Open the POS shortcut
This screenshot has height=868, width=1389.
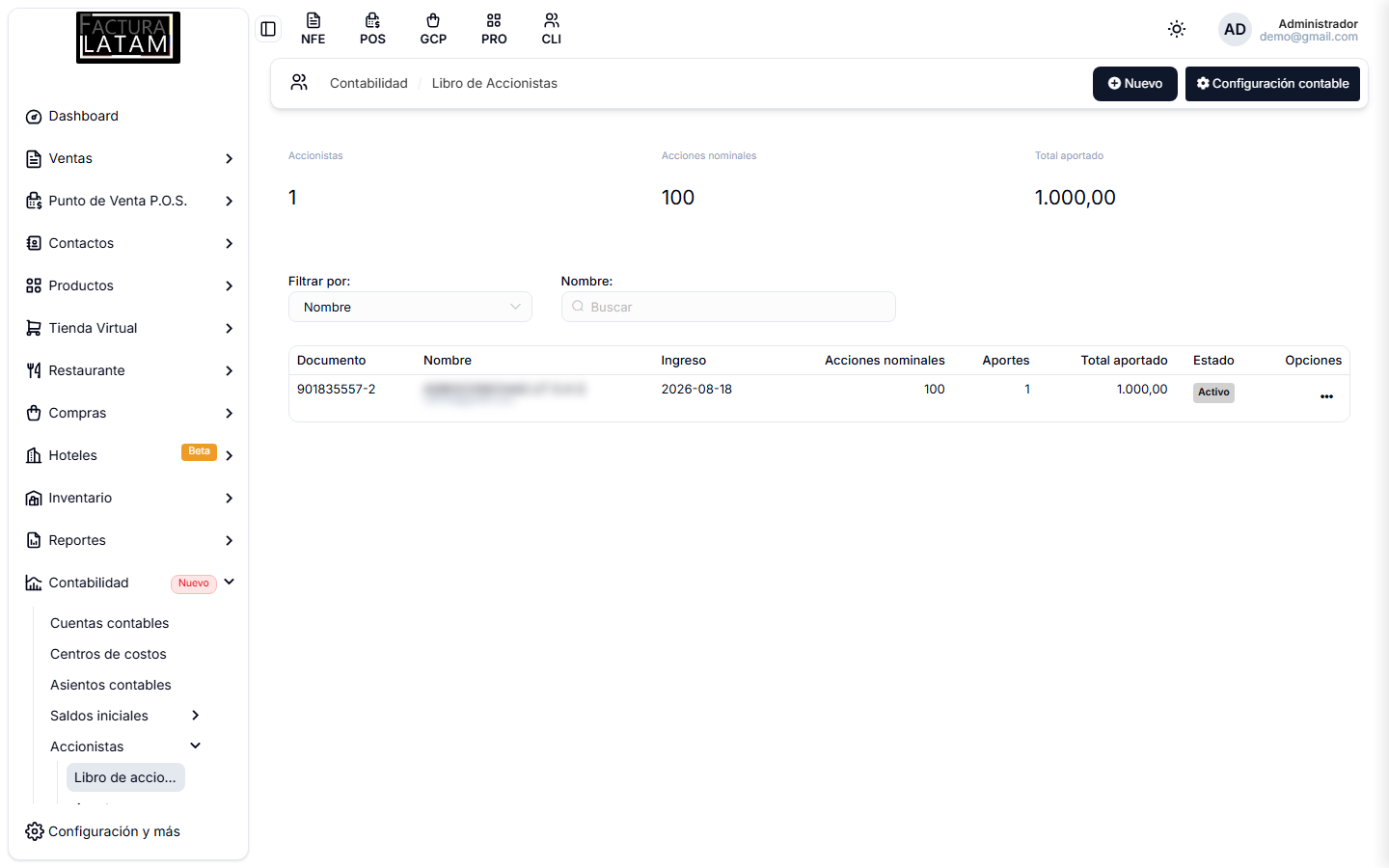pyautogui.click(x=372, y=29)
